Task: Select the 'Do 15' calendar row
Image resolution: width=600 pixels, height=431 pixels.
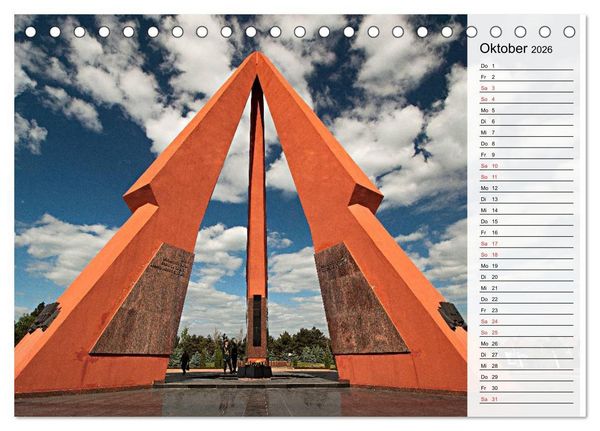Action: tap(527, 221)
